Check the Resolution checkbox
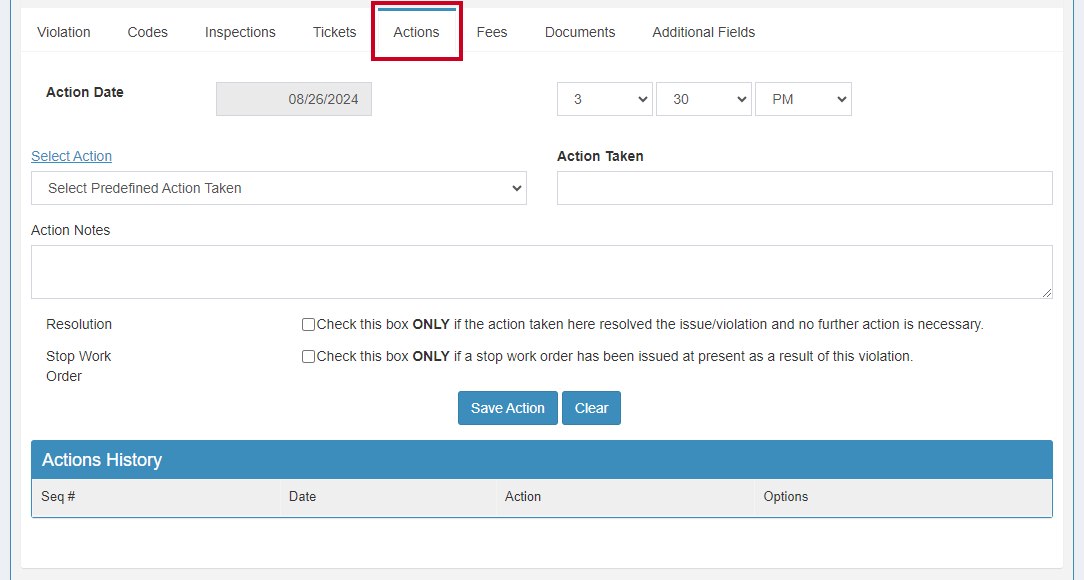Viewport: 1084px width, 580px height. [x=308, y=324]
